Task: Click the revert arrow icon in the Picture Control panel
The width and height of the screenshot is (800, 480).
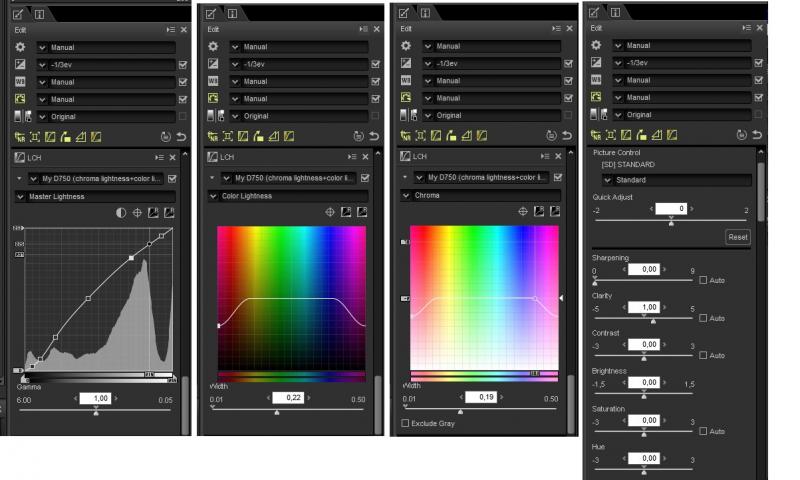Action: coord(757,135)
